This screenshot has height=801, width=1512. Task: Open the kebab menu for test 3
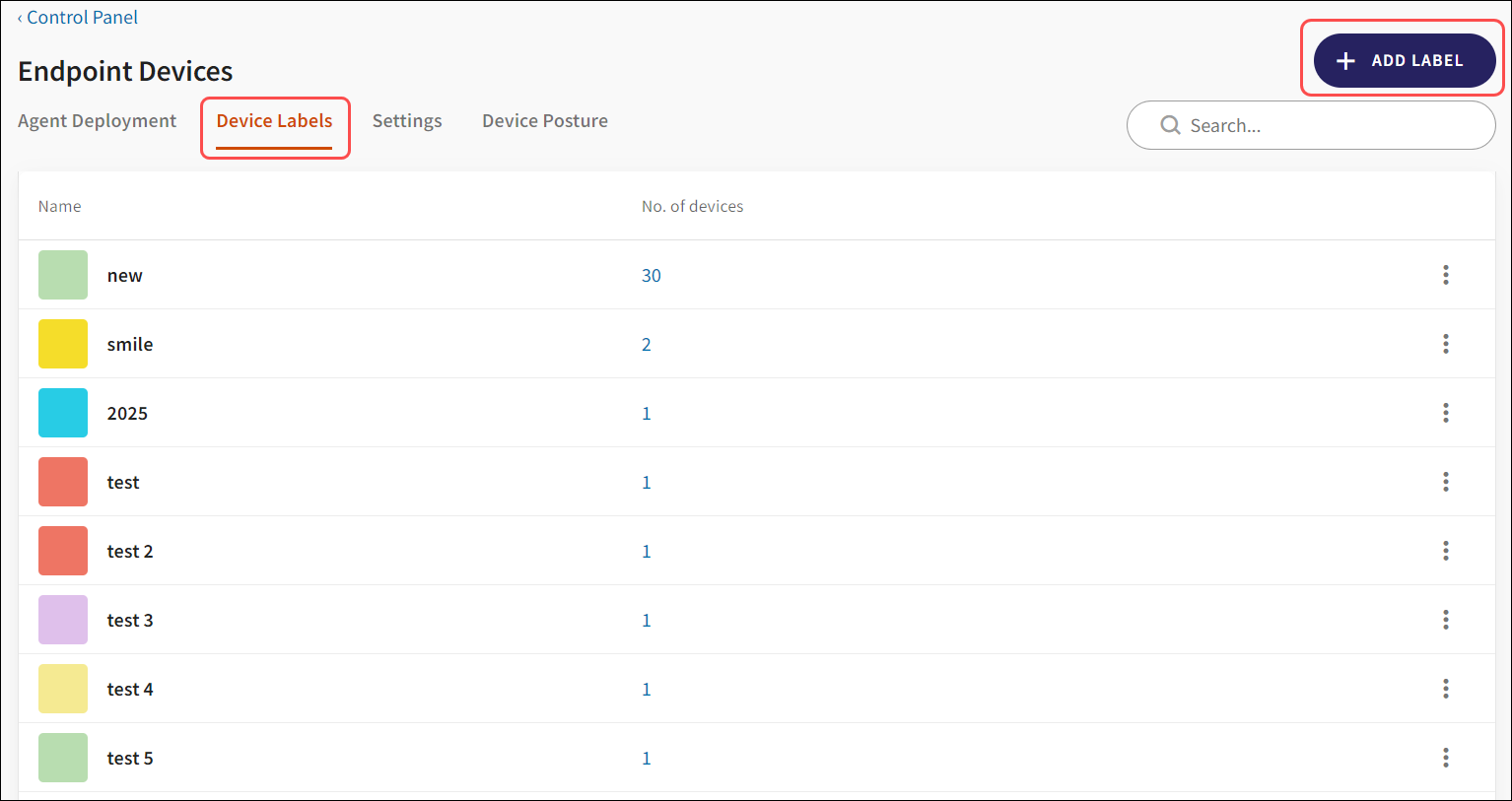[1445, 620]
